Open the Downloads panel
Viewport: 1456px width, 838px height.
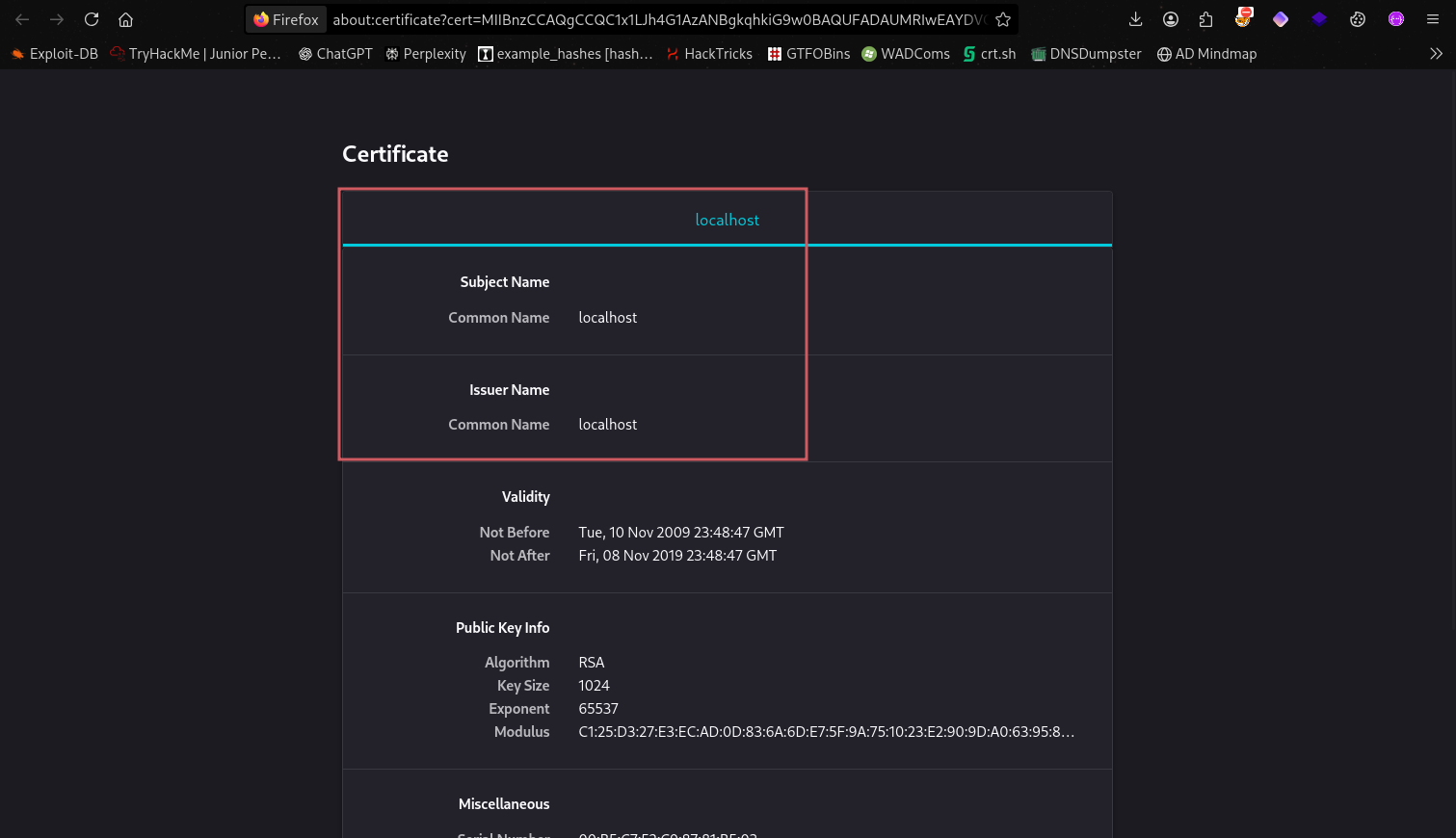click(x=1135, y=19)
